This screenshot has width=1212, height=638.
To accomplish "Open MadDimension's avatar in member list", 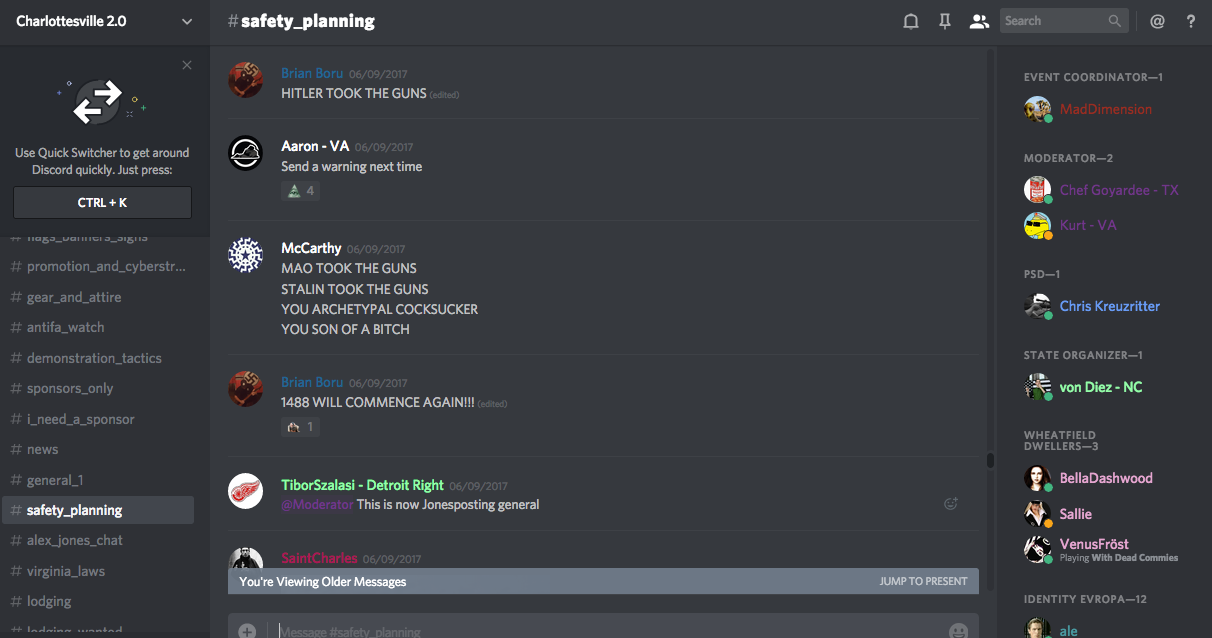I will click(1038, 109).
